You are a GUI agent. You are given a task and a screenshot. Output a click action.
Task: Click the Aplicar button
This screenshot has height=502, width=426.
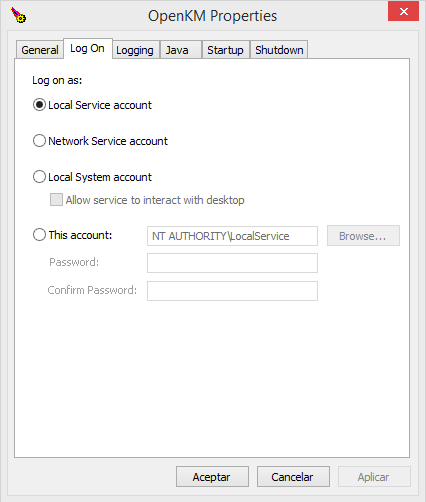tap(374, 477)
